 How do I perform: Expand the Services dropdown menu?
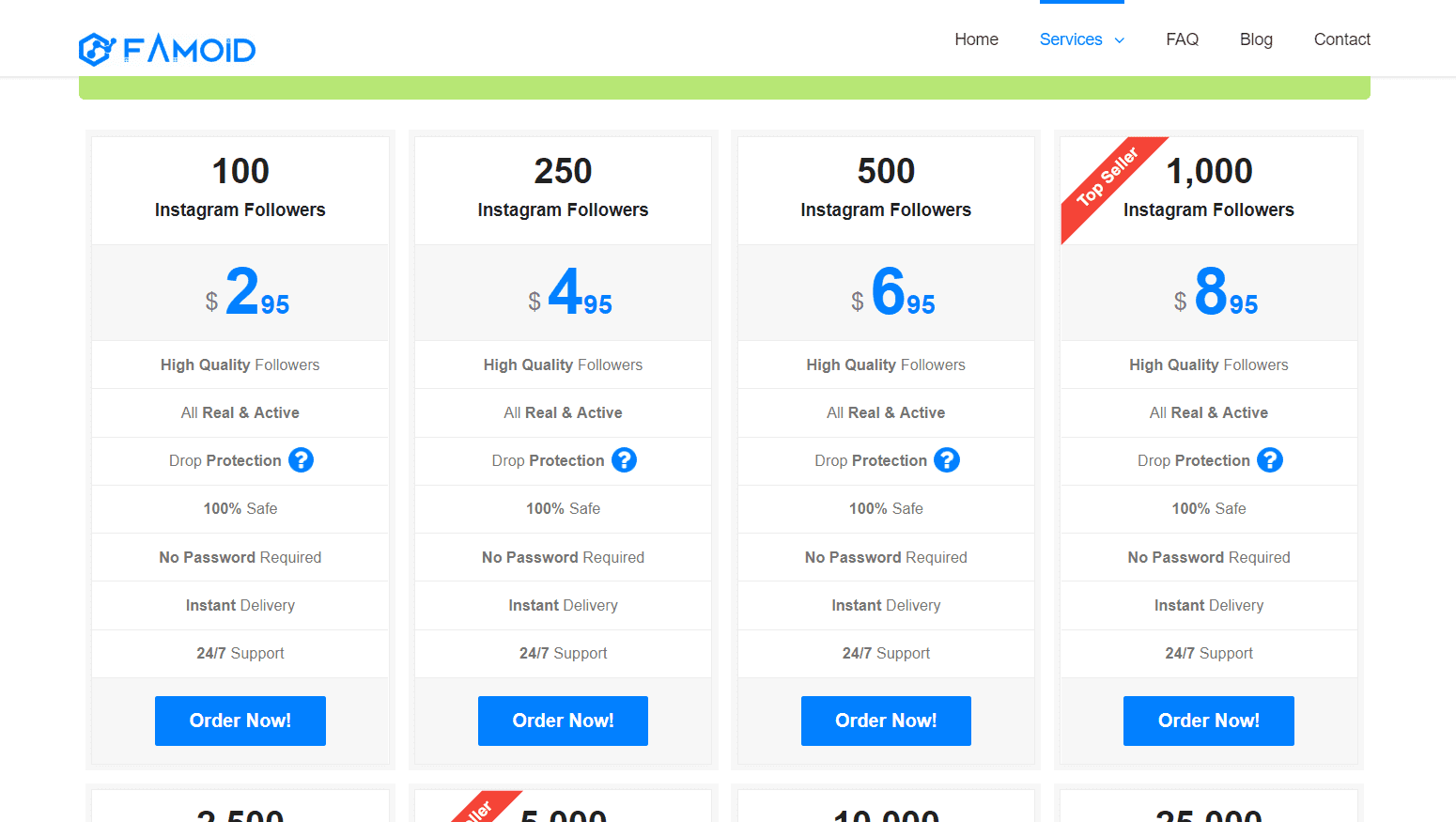[1082, 39]
